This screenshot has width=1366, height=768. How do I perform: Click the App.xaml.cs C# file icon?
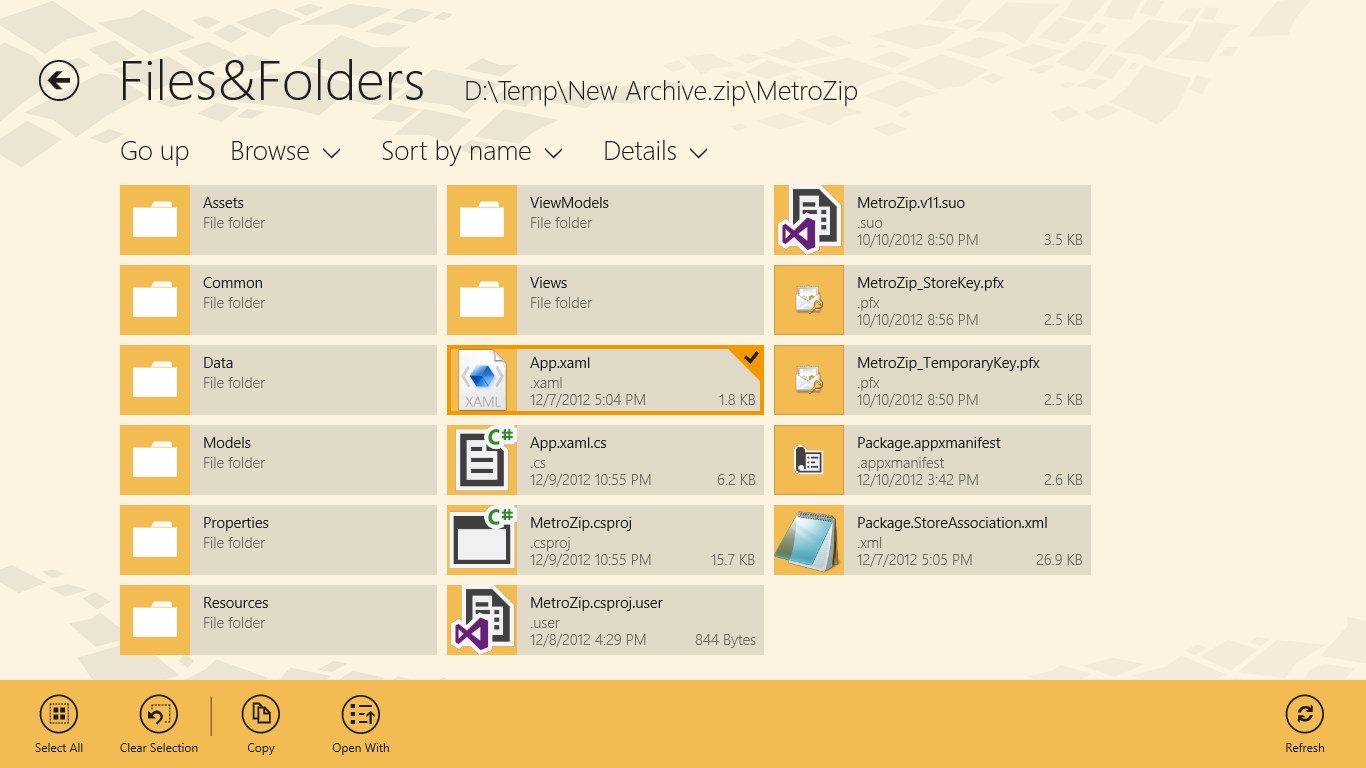(482, 460)
